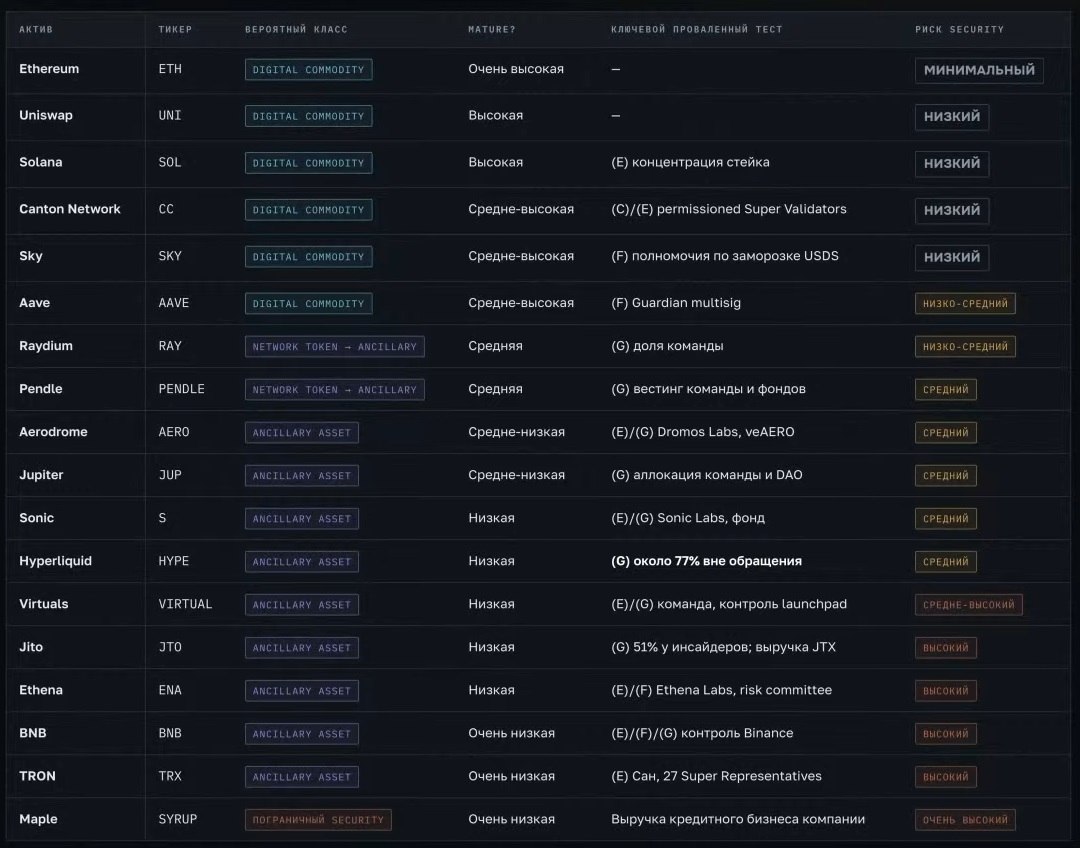Click the SYRUP ticker cell
Image resolution: width=1080 pixels, height=848 pixels.
click(x=178, y=819)
